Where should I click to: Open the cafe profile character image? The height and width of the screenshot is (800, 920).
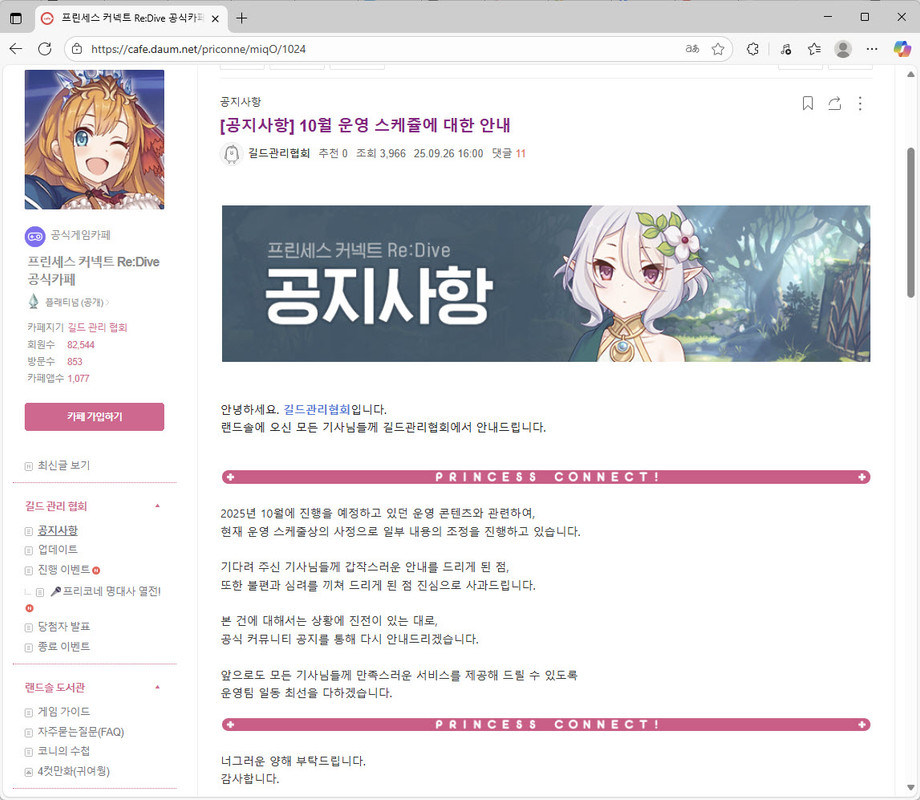tap(94, 140)
